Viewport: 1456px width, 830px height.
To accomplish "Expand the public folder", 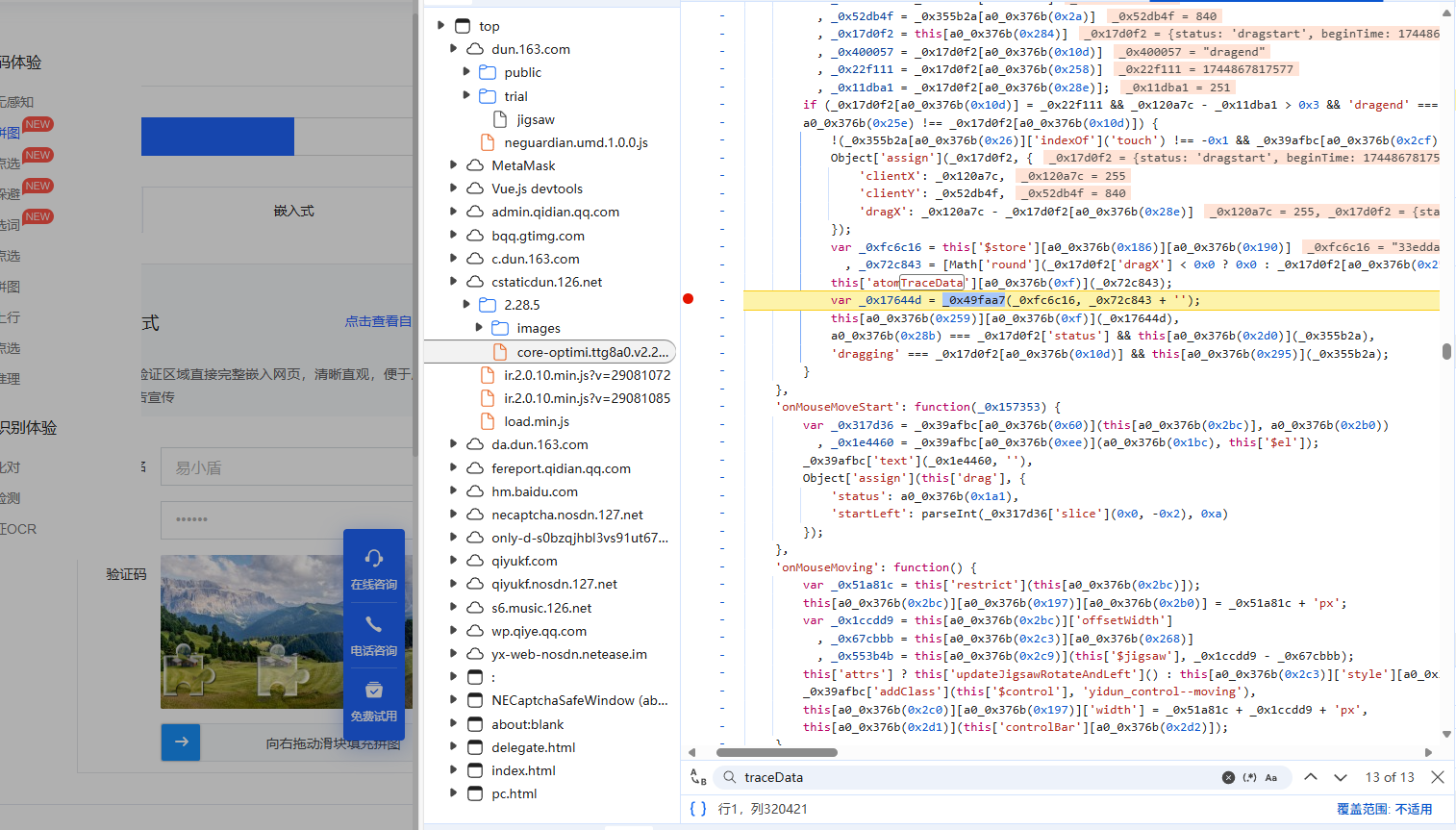I will click(466, 72).
